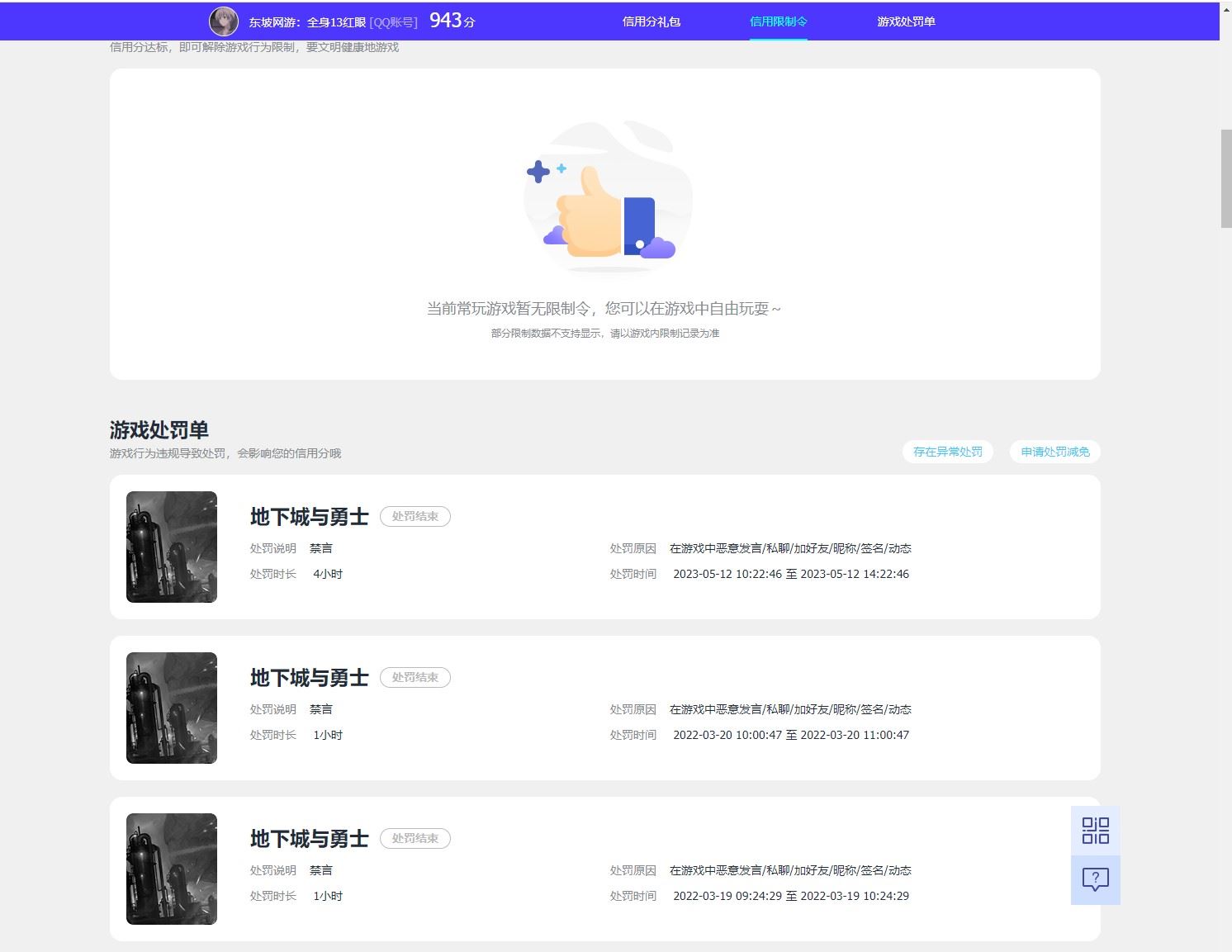
Task: Click the second 地下城与勇士 game cover image
Action: pyautogui.click(x=171, y=708)
